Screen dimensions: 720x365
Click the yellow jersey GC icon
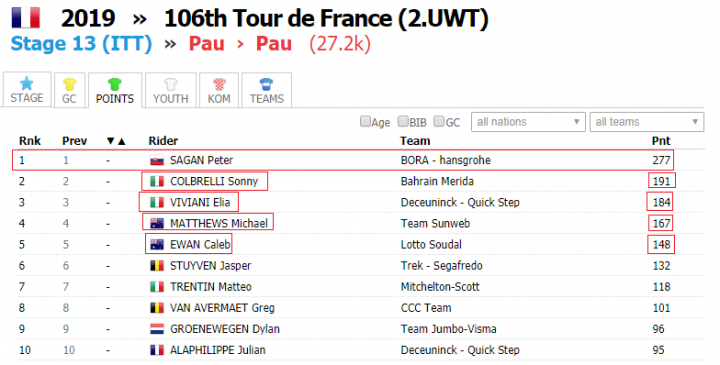tap(69, 84)
